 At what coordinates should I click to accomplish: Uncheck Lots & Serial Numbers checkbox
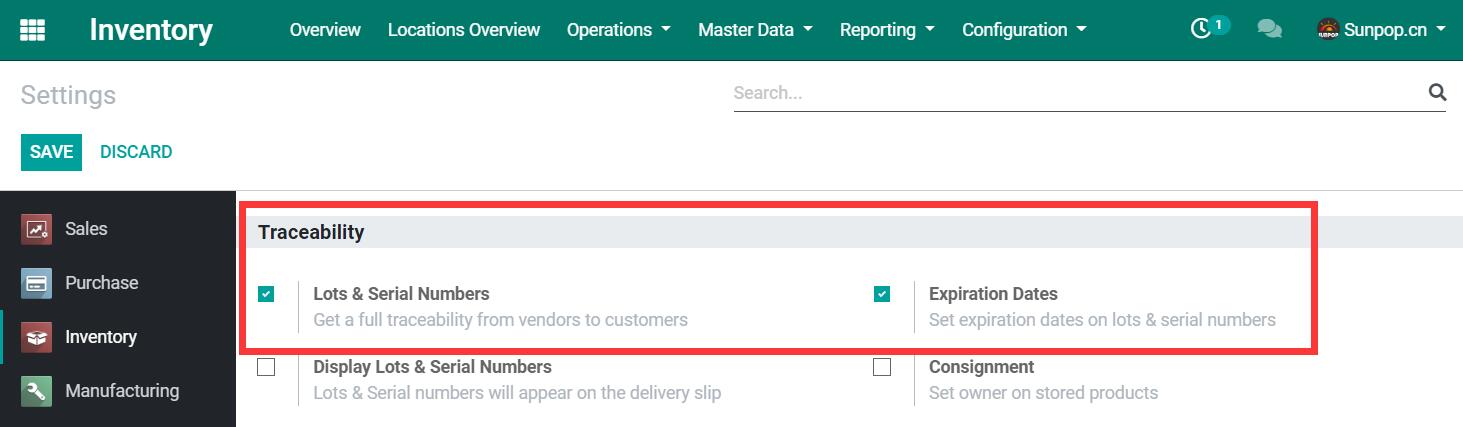[x=266, y=294]
